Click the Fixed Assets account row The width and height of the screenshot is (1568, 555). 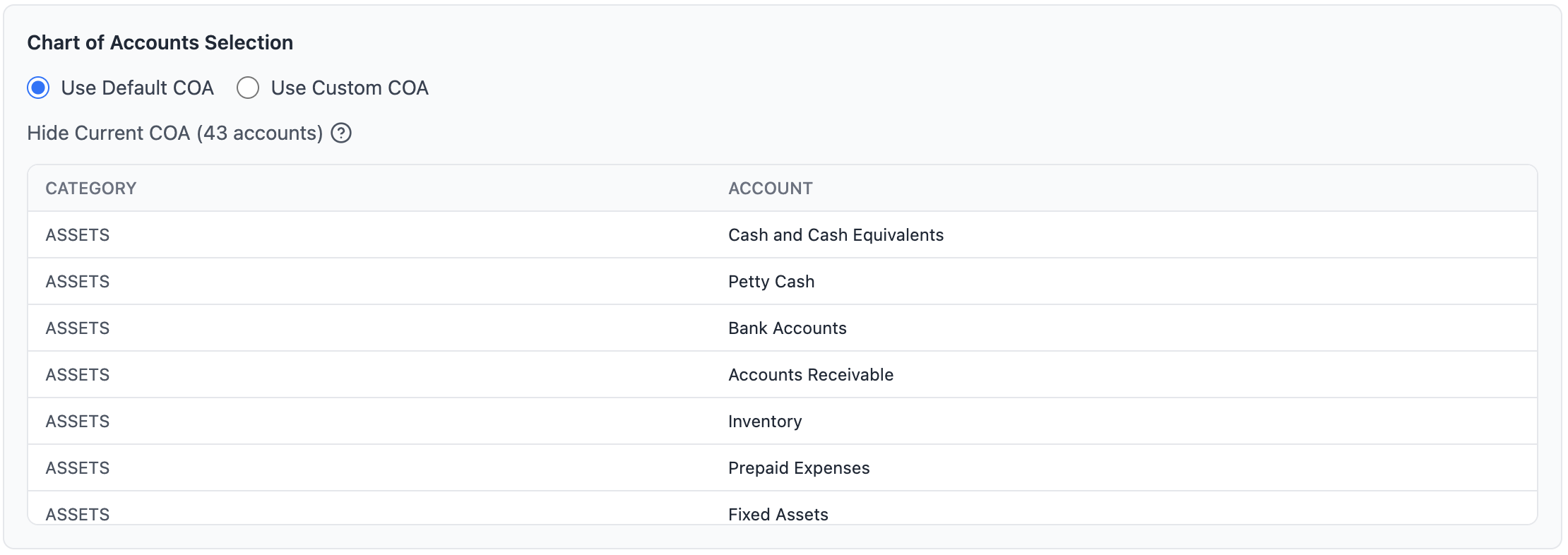point(778,513)
